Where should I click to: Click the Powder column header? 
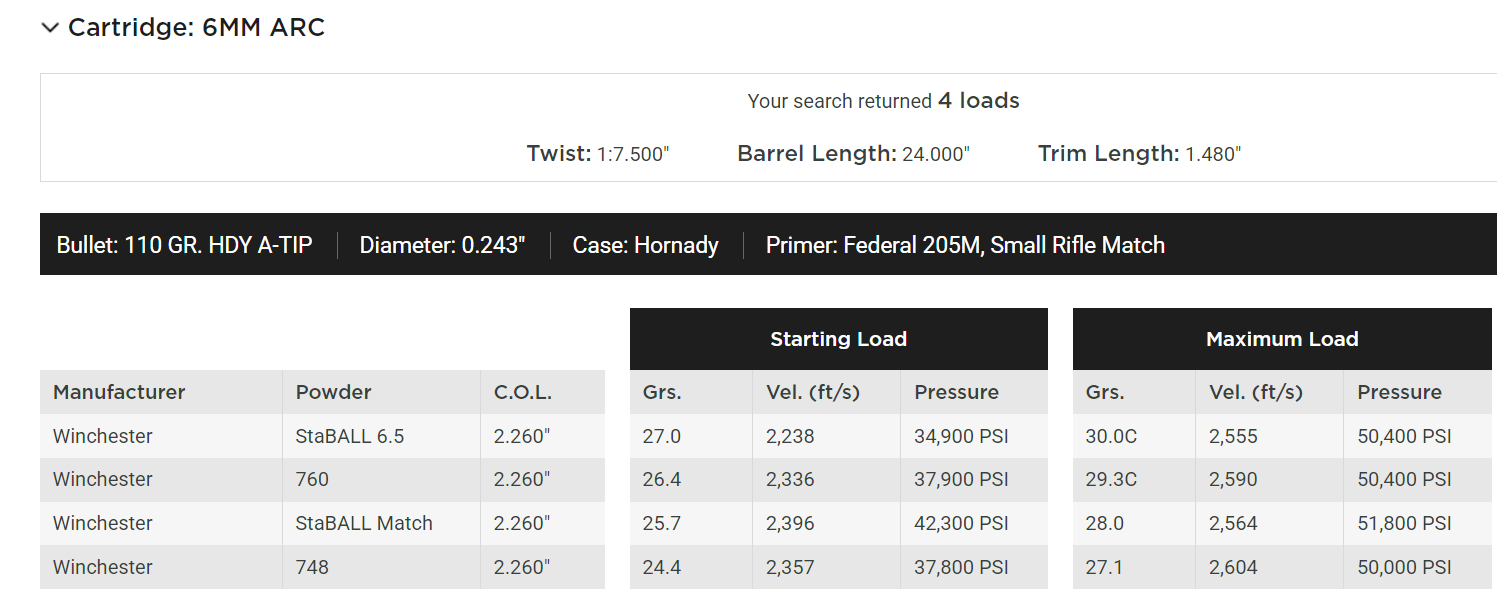coord(333,392)
